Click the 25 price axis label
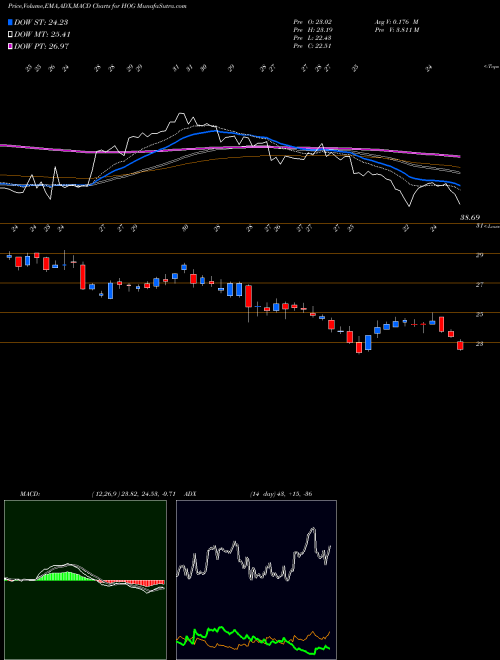 click(479, 314)
